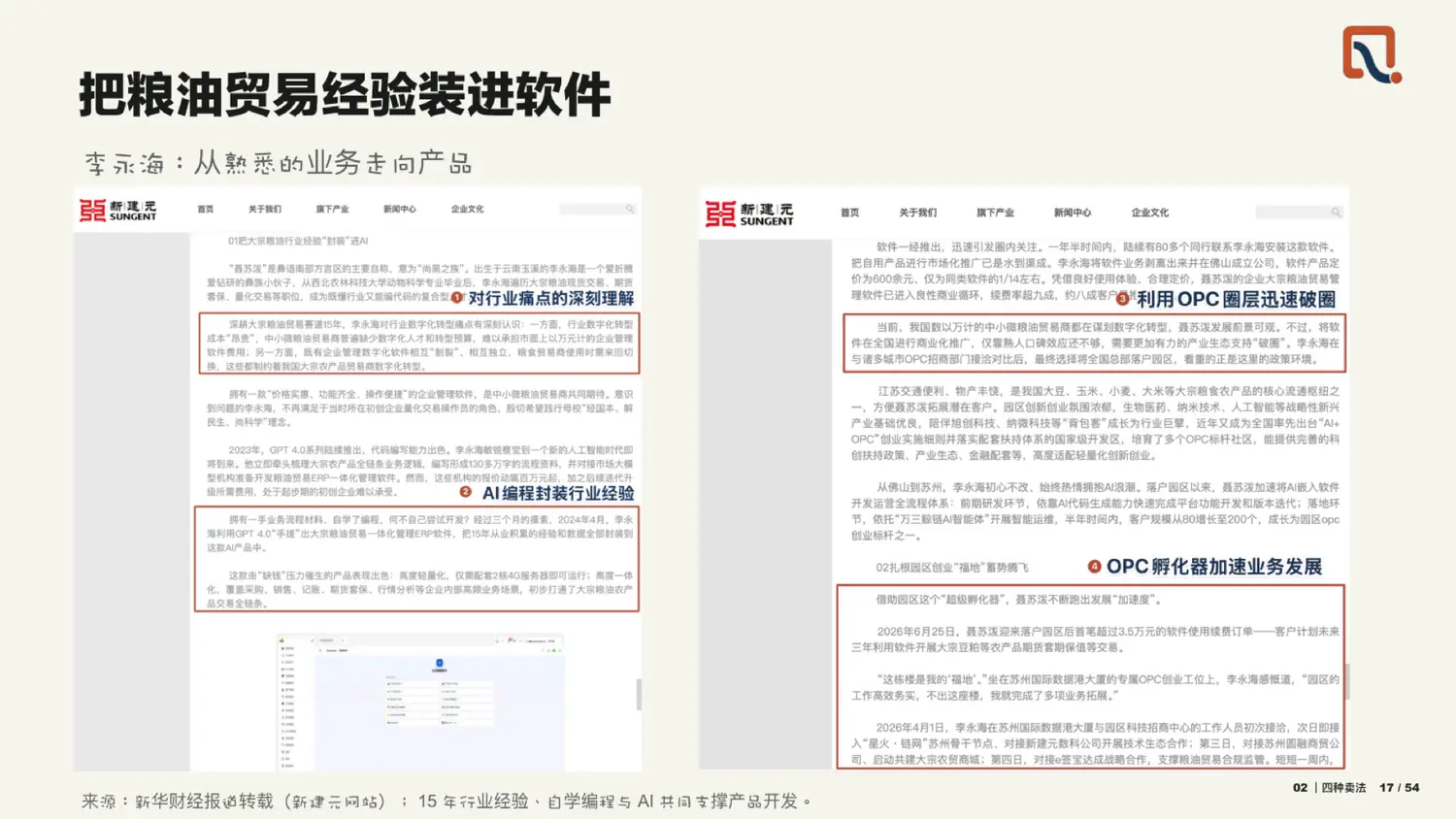The height and width of the screenshot is (819, 1456).
Task: Click the paragraph starting "2026年4月1日"
Action: coord(1095,743)
